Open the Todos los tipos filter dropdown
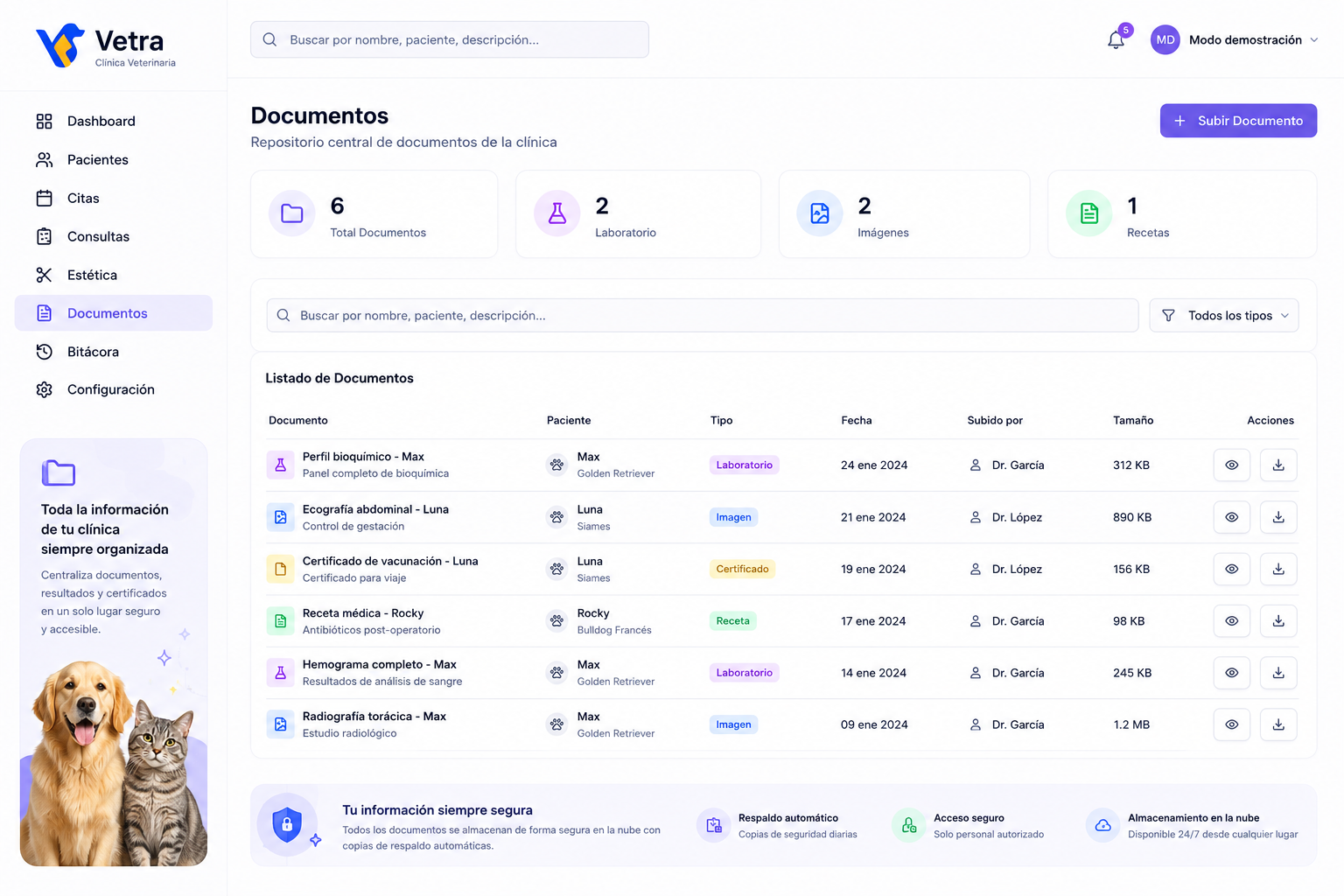This screenshot has width=1344, height=896. click(1224, 316)
